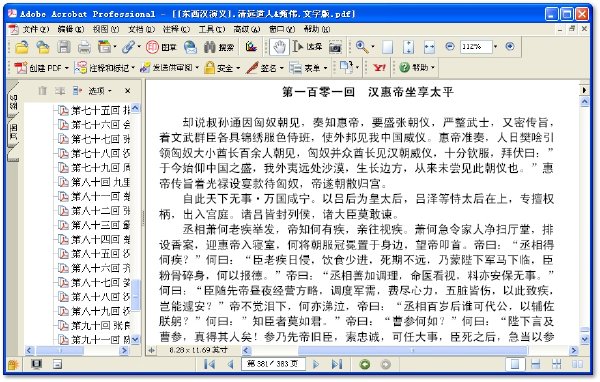Open the zoom percentage dropdown arrow
The image size is (600, 382).
(496, 47)
